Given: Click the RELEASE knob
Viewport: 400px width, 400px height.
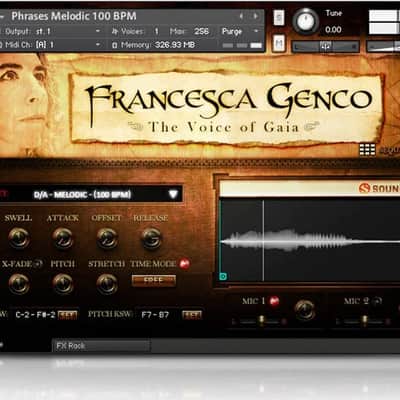Looking at the screenshot, I should tap(152, 238).
